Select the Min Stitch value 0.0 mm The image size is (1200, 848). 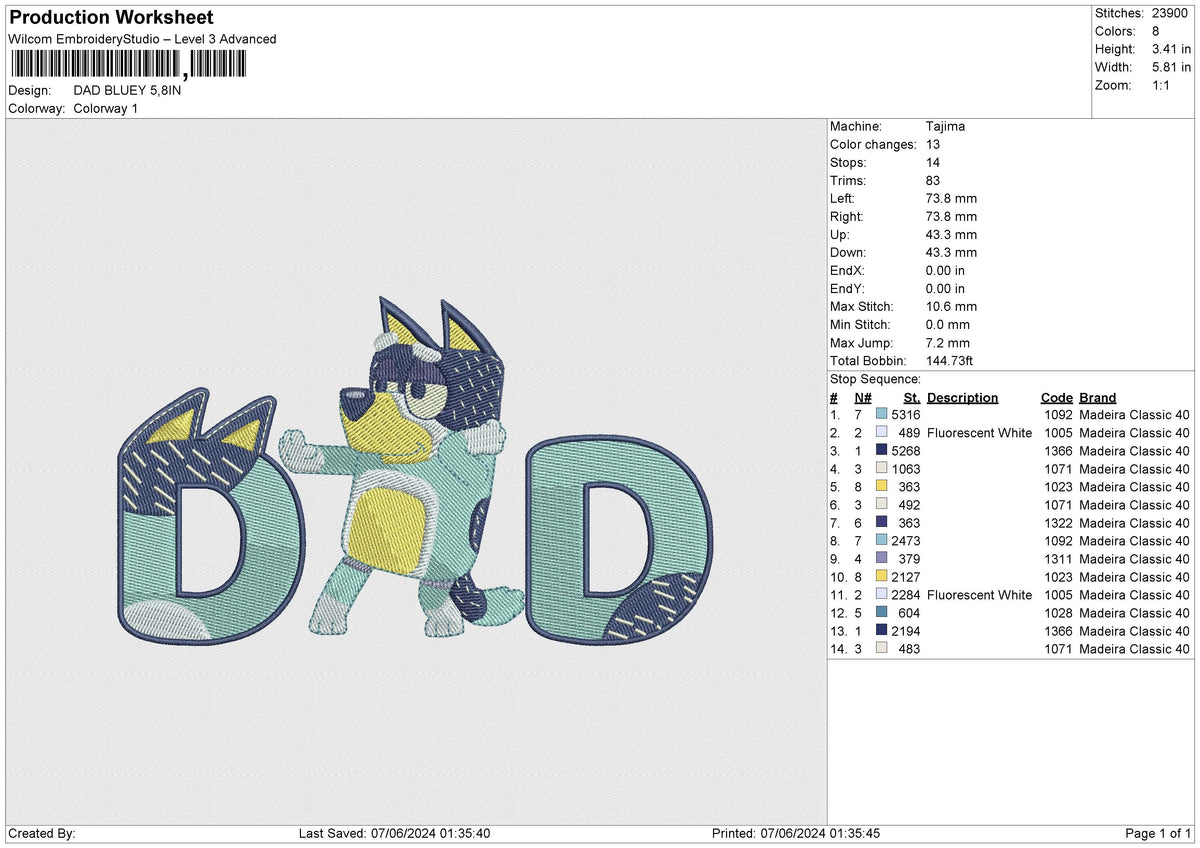[x=948, y=325]
